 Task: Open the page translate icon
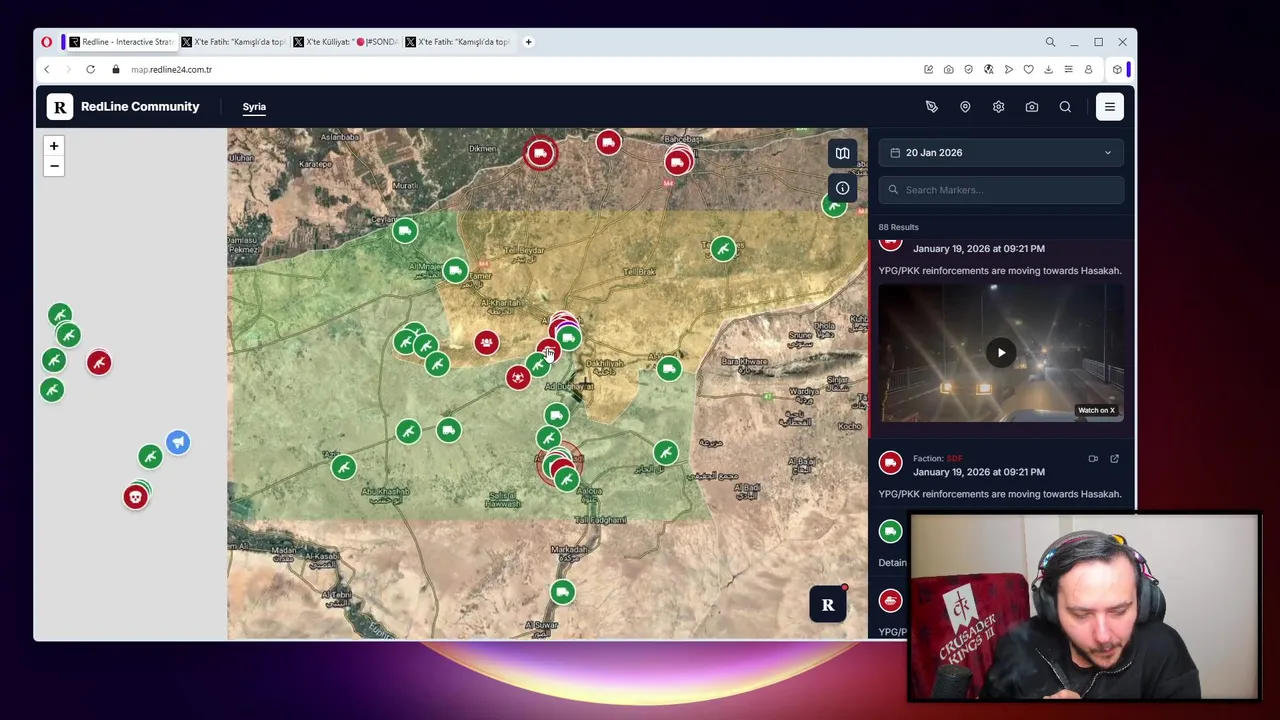[988, 70]
